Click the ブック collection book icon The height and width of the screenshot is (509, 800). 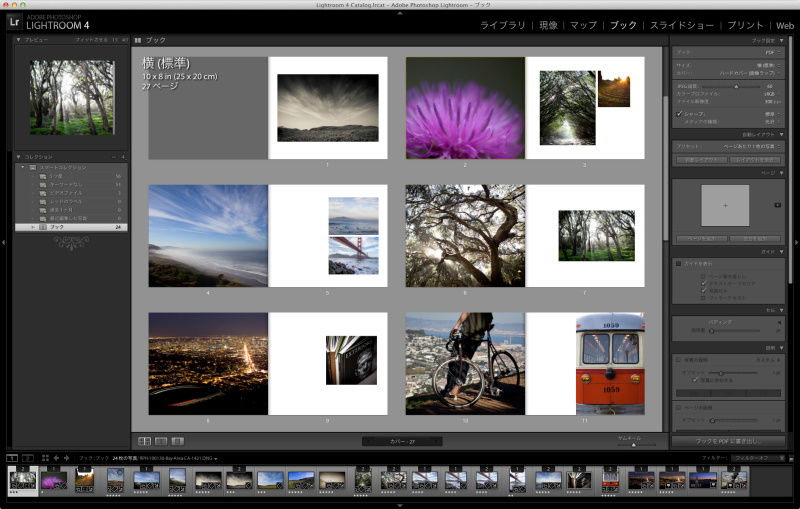[43, 227]
